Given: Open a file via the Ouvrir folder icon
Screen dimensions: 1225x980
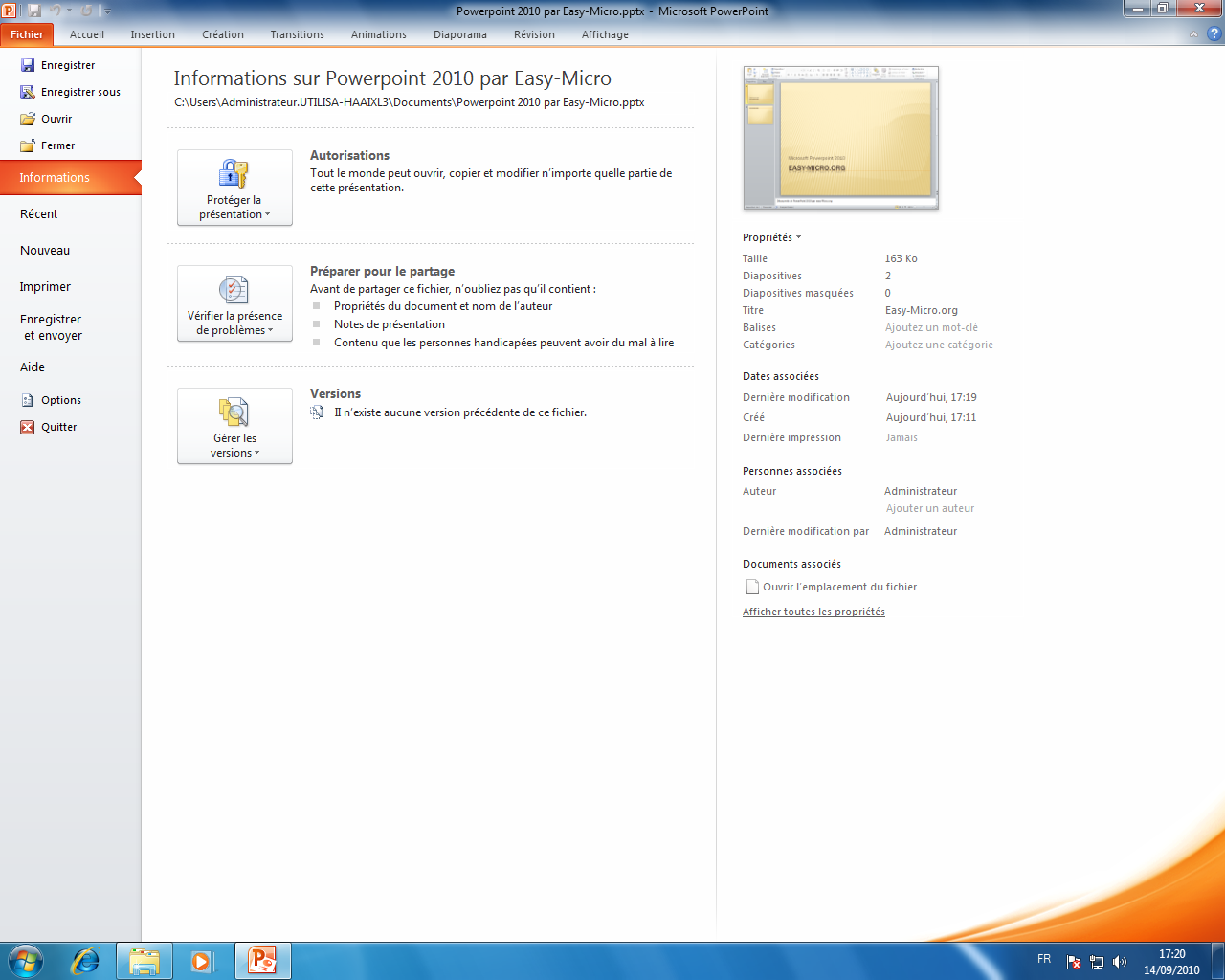Looking at the screenshot, I should point(28,119).
